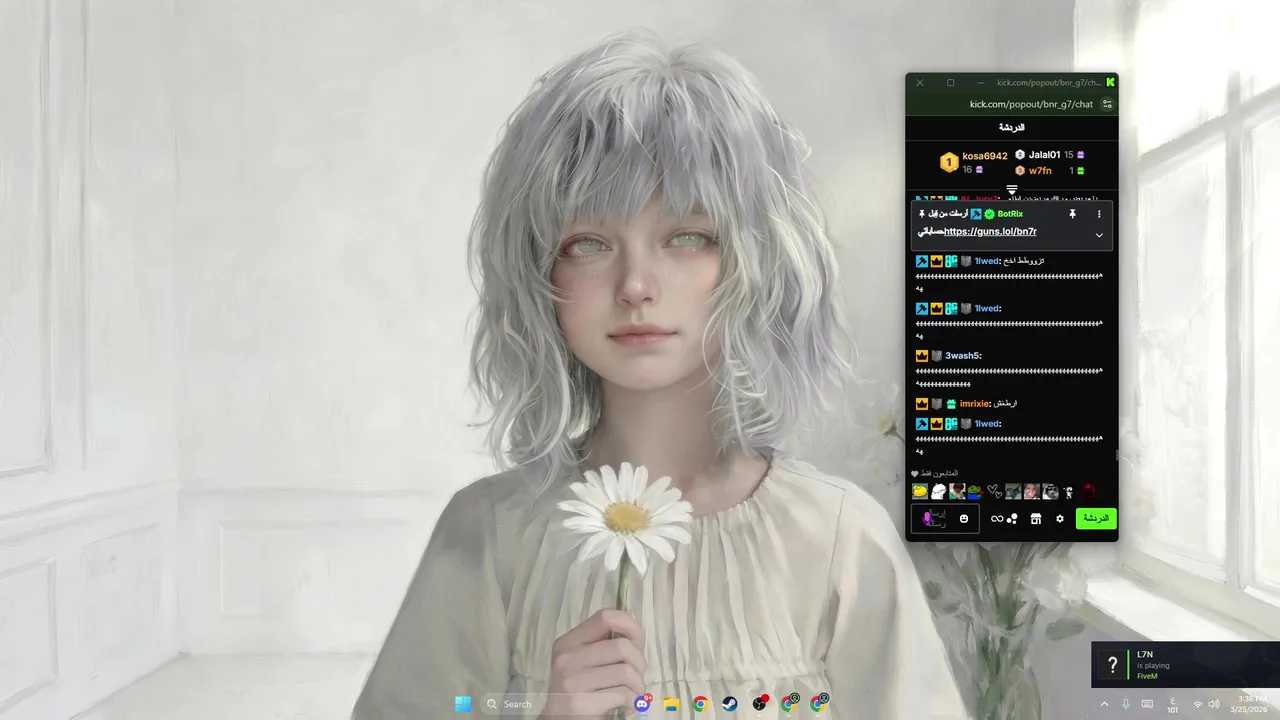Click the taskbar Search box
1280x720 pixels.
click(x=554, y=704)
